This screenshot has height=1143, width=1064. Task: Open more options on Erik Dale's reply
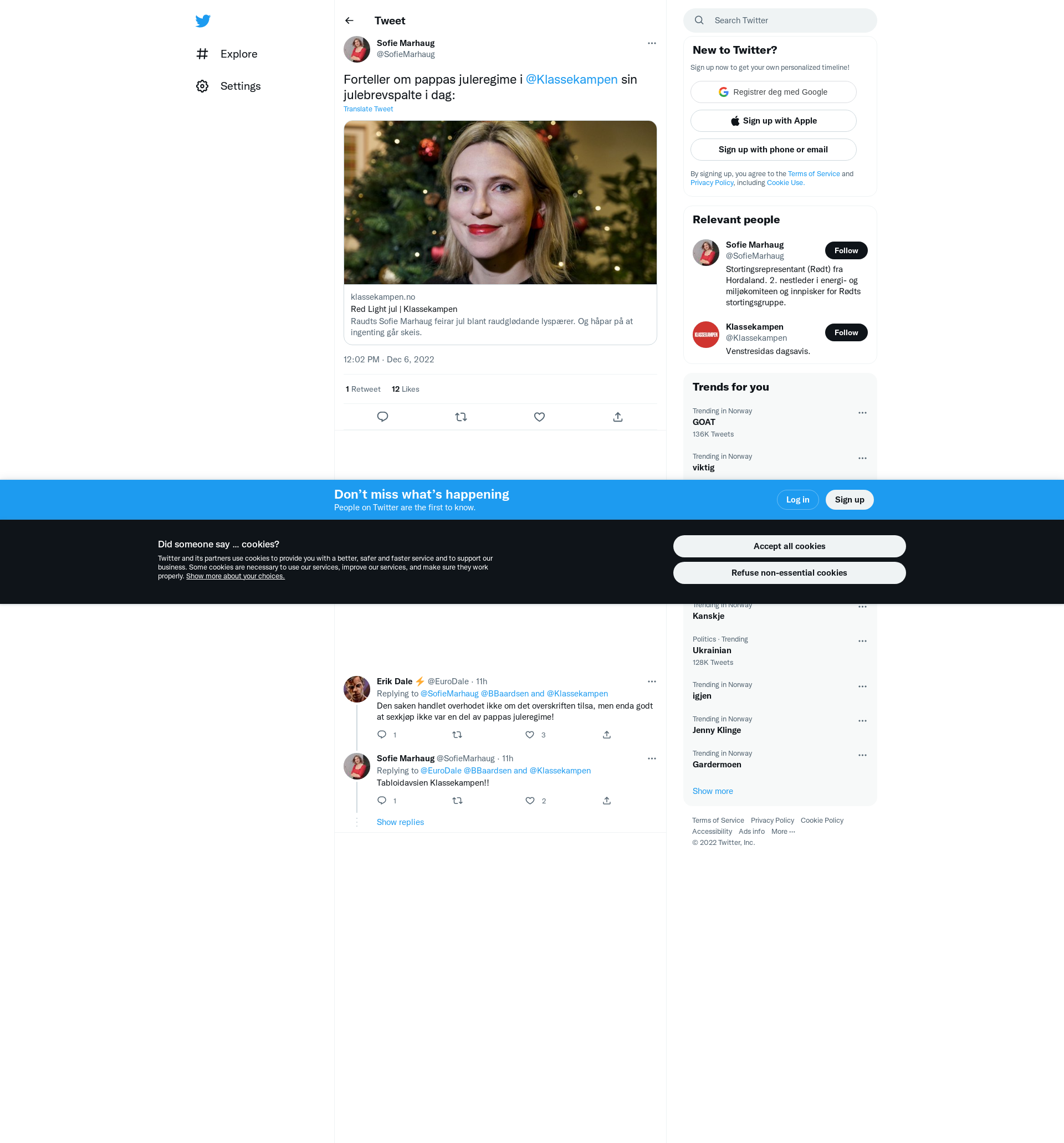tap(652, 681)
